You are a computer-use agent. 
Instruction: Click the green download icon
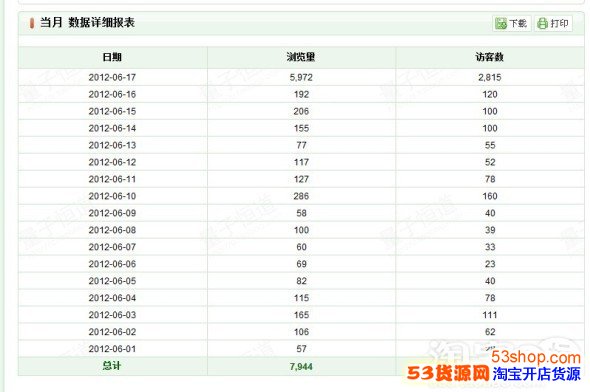click(501, 23)
